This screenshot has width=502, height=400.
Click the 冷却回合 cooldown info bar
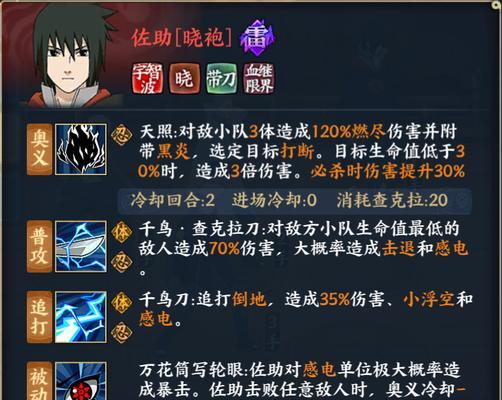294,201
